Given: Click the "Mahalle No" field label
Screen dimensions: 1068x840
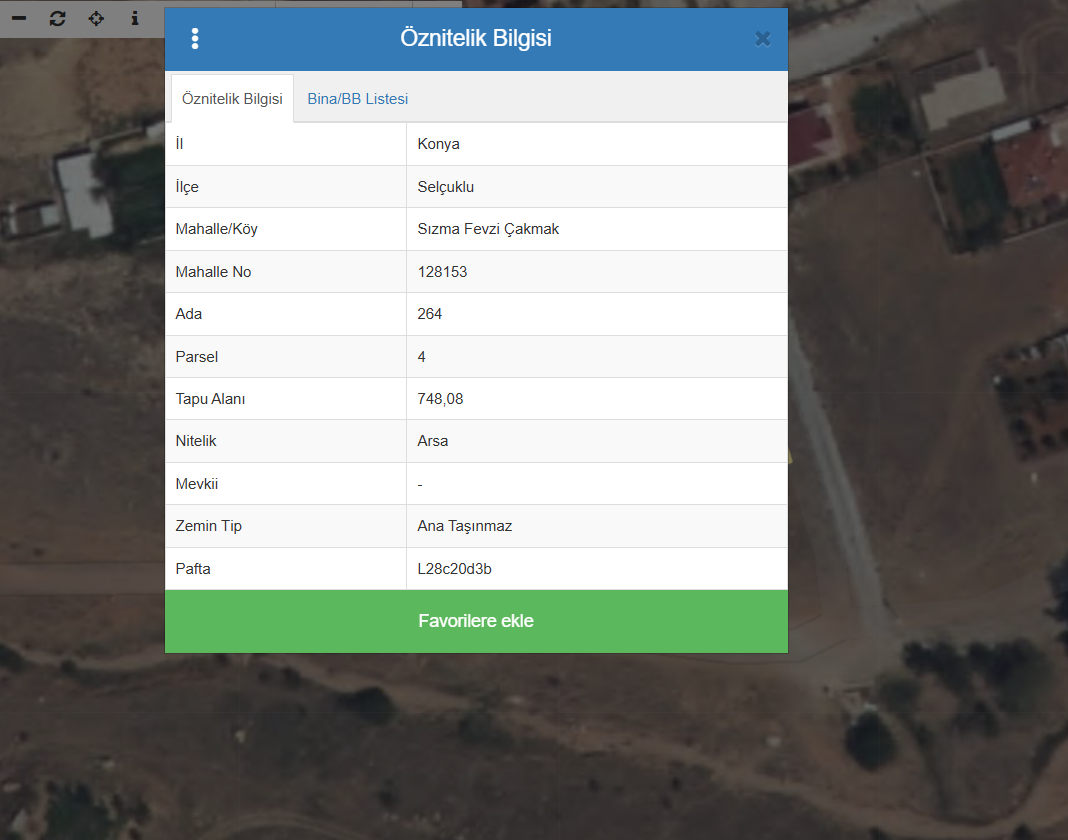Looking at the screenshot, I should coord(213,272).
